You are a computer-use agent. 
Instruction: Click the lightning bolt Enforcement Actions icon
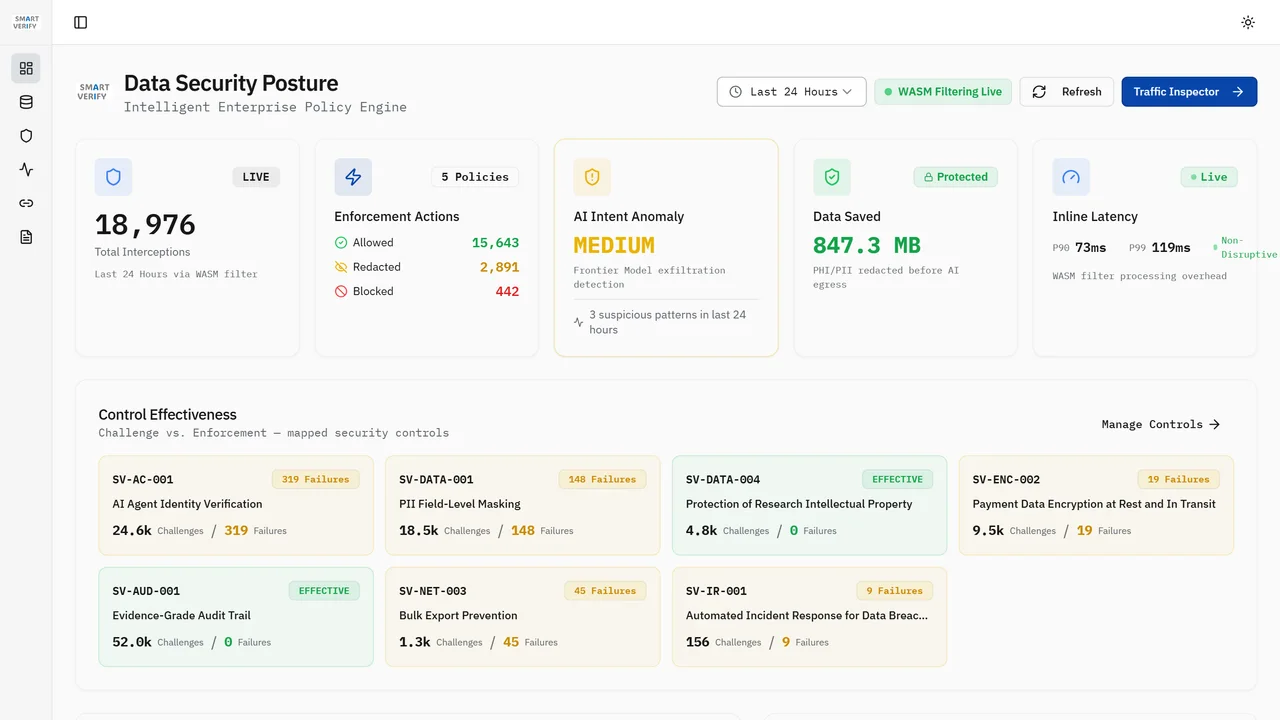[x=353, y=177]
